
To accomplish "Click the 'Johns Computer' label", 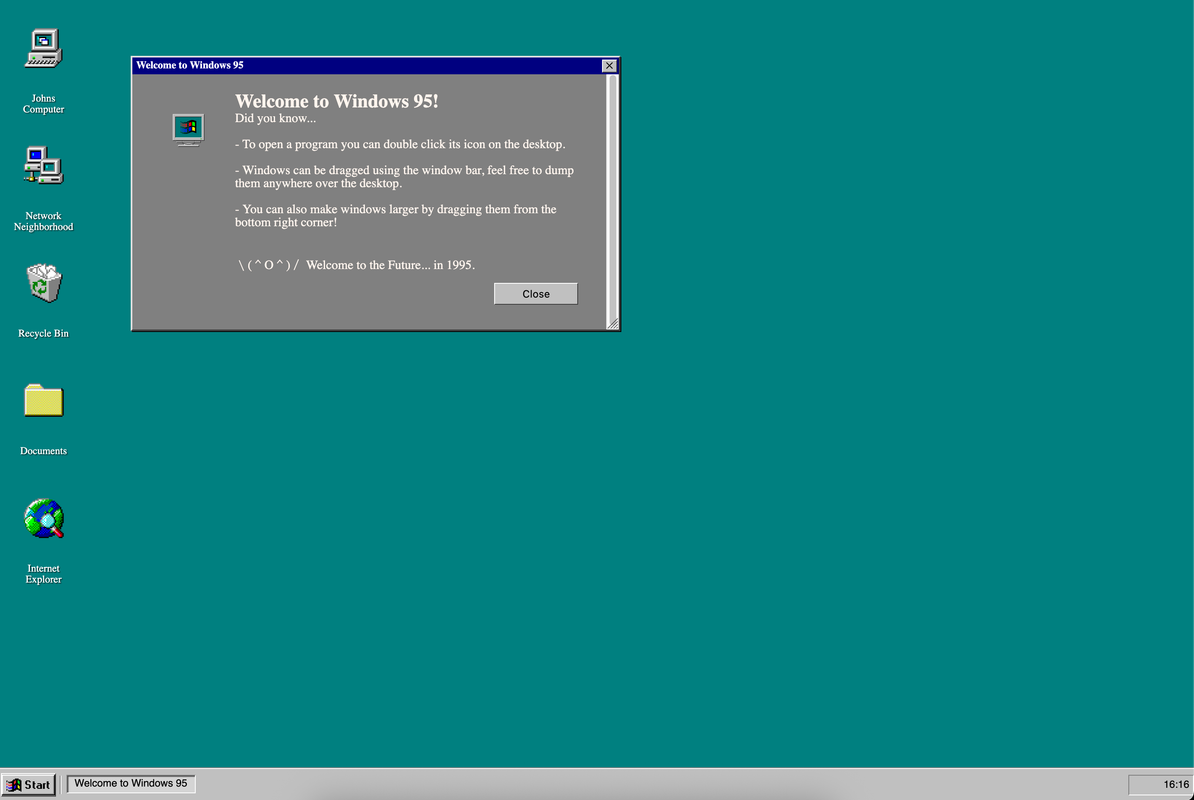I will click(43, 104).
